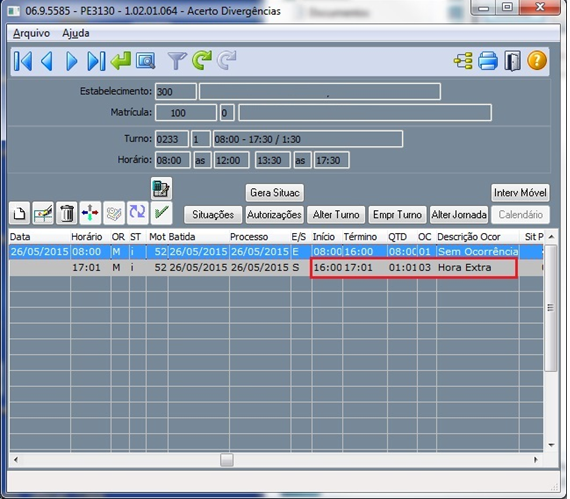Click the scroll up arrow of grid
570x499 pixels.
[x=551, y=237]
